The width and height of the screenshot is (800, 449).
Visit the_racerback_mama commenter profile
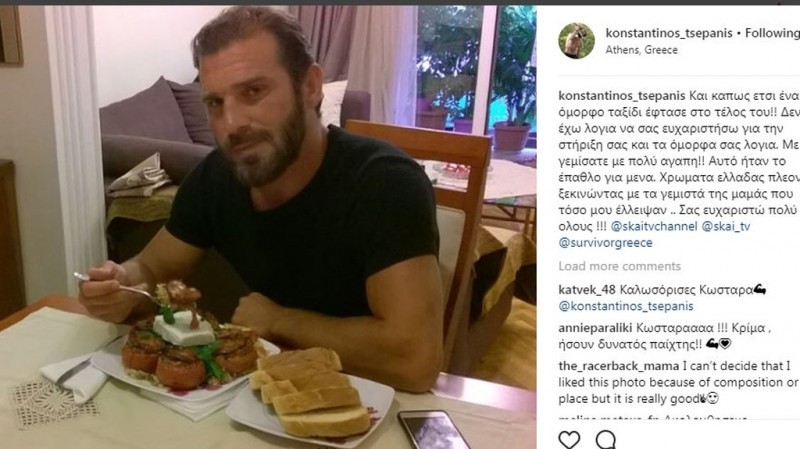618,366
